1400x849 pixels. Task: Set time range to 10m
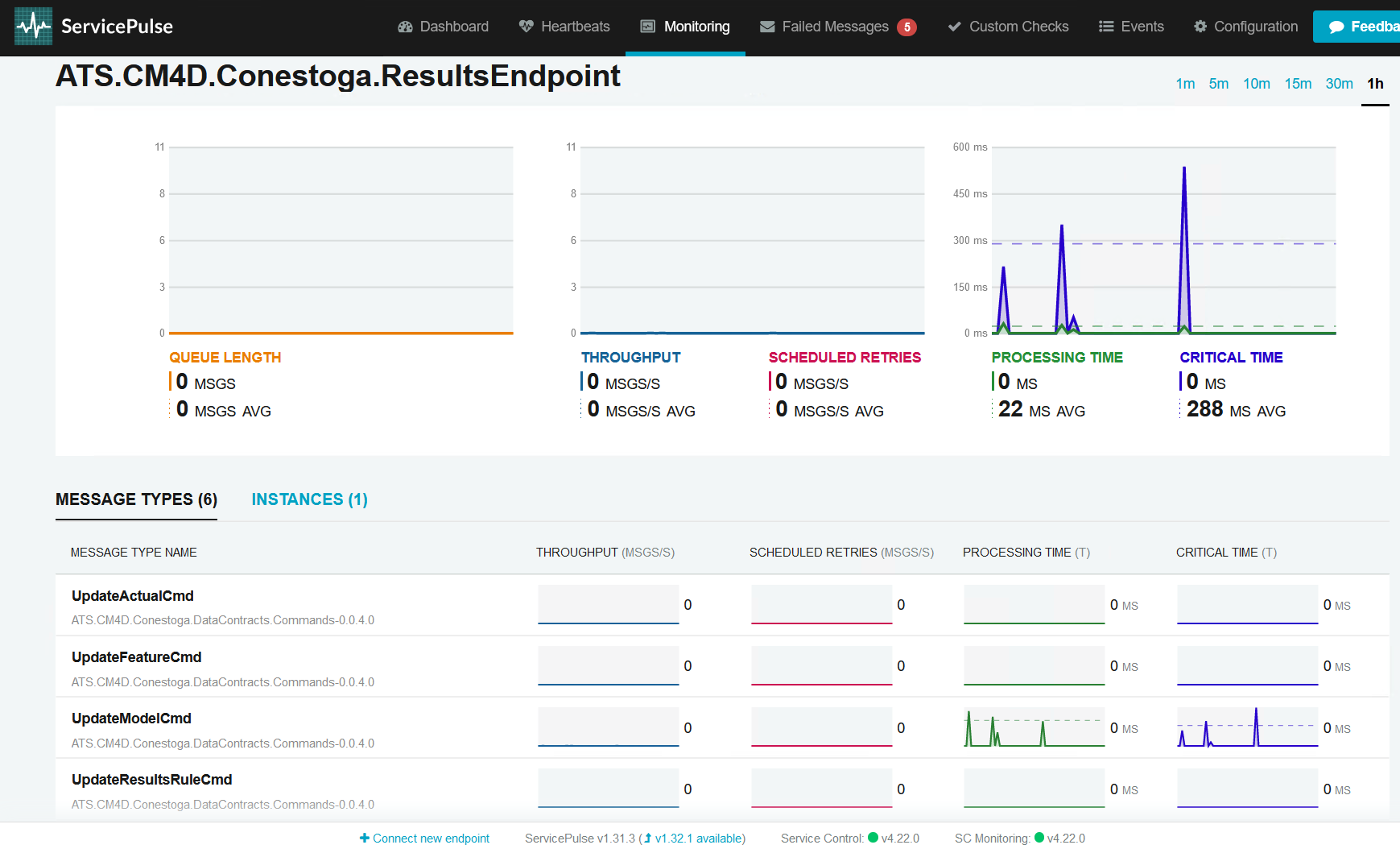click(x=1256, y=84)
